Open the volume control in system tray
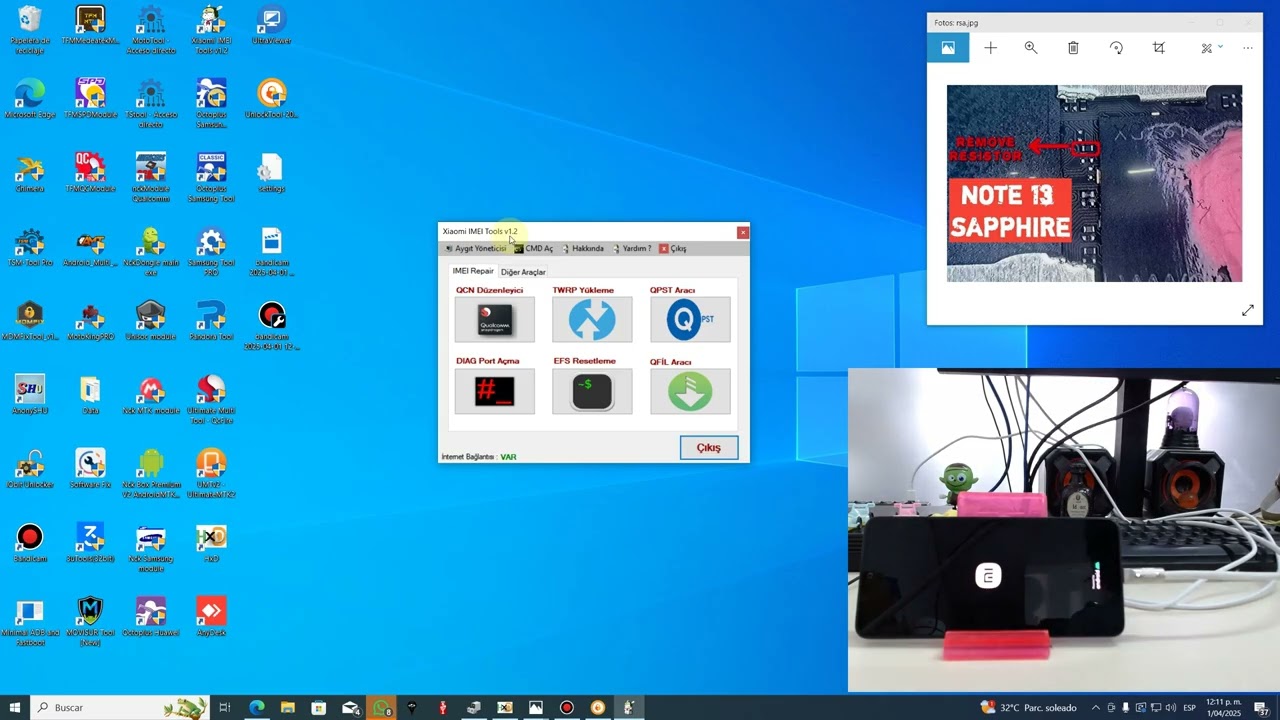The image size is (1280, 720). click(x=1172, y=707)
